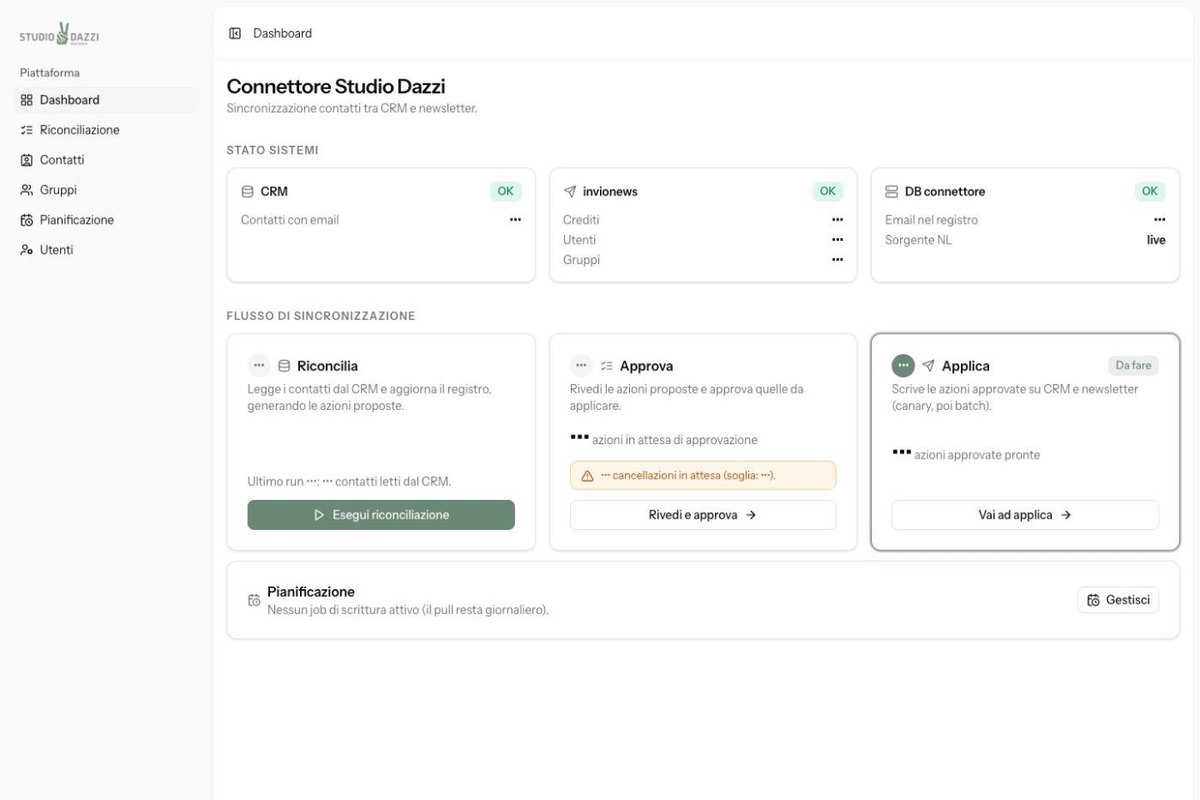Open Dashboard in the sidebar
Viewport: 1200px width, 800px height.
[108, 100]
